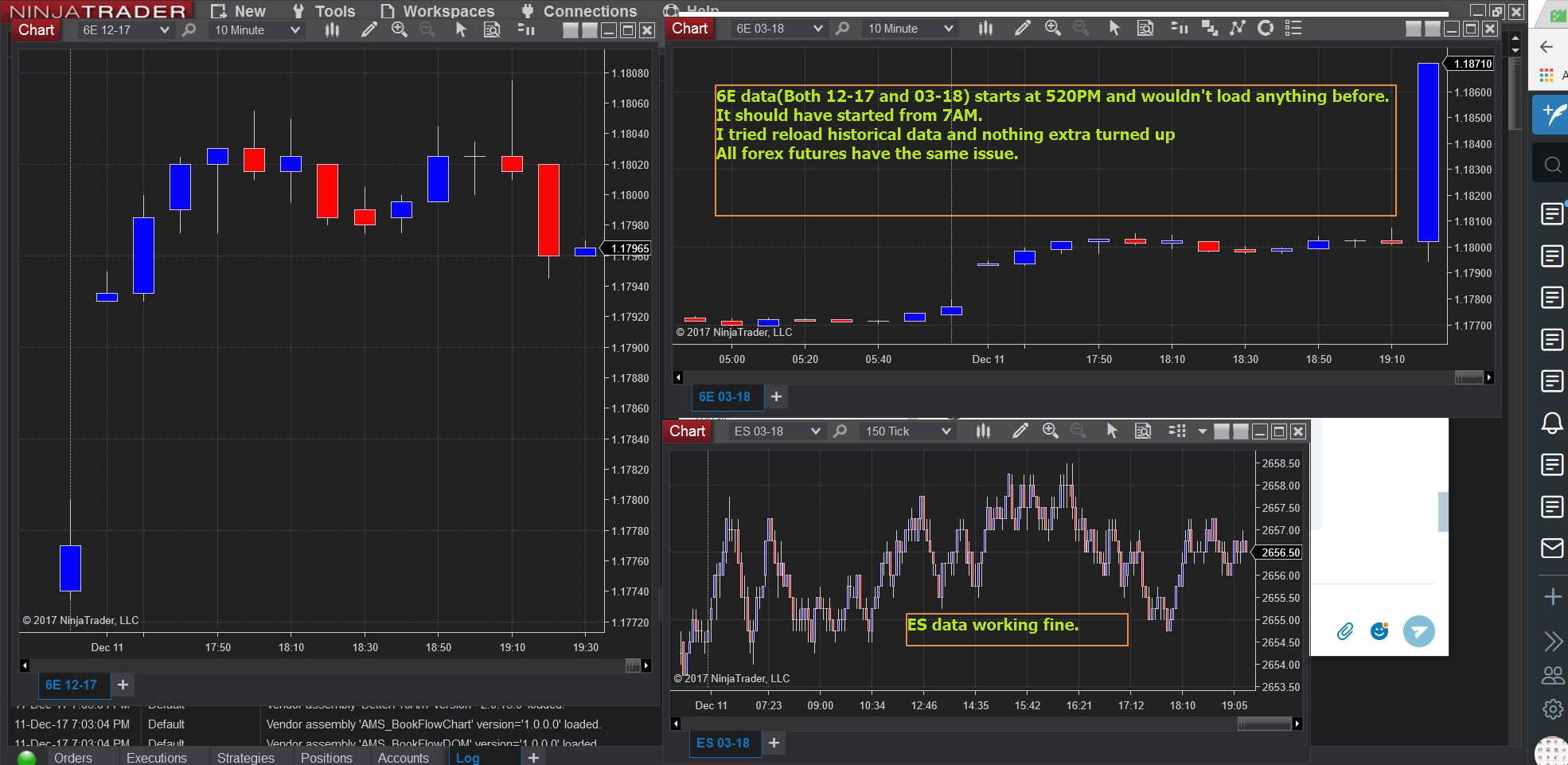Viewport: 1568px width, 765px height.
Task: Open the Workspaces menu
Action: click(x=437, y=11)
